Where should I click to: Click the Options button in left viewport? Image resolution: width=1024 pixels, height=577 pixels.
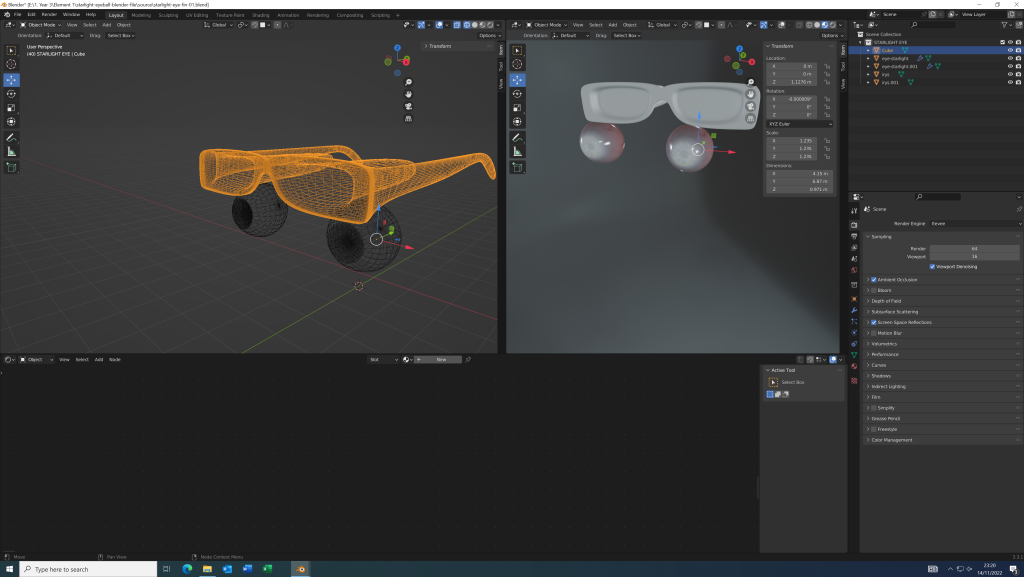[x=488, y=35]
